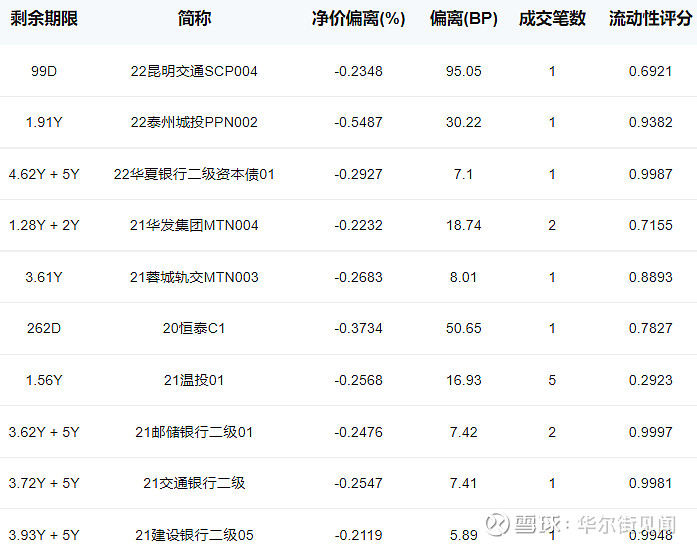This screenshot has height=546, width=697.
Task: Select bond 22昆明交通SCP004
Action: pos(194,71)
